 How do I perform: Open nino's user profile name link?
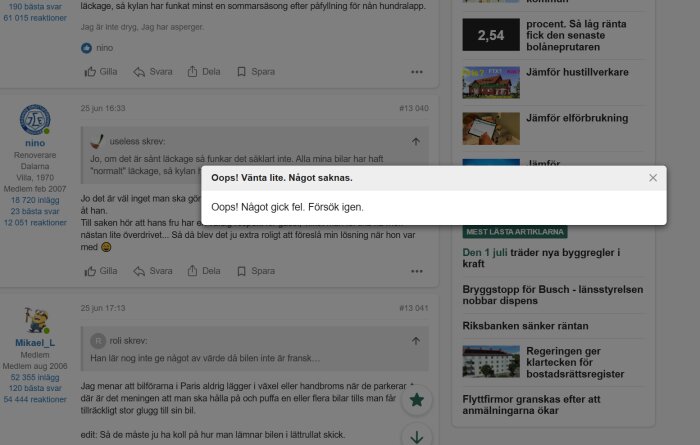pyautogui.click(x=35, y=143)
